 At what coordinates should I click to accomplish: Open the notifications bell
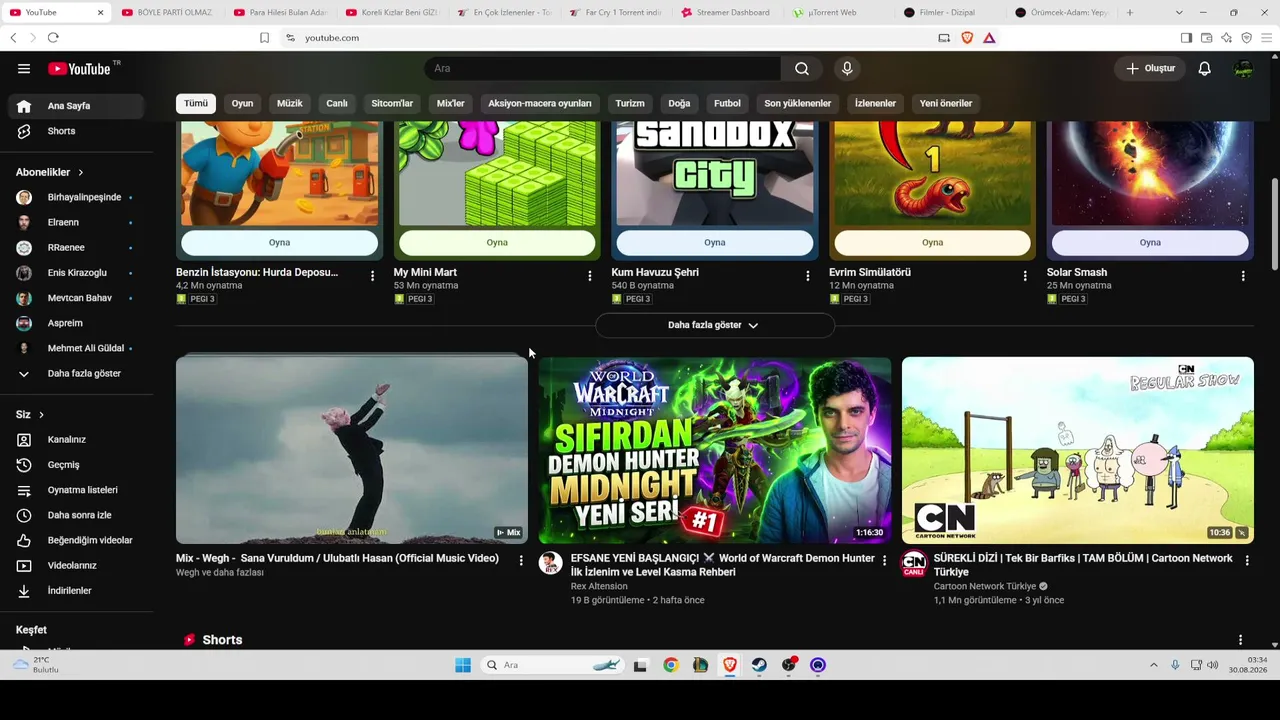pyautogui.click(x=1205, y=69)
